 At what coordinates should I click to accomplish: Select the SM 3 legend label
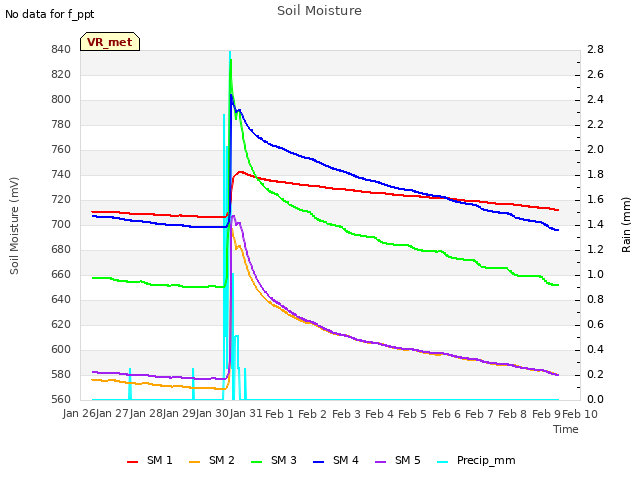click(284, 460)
